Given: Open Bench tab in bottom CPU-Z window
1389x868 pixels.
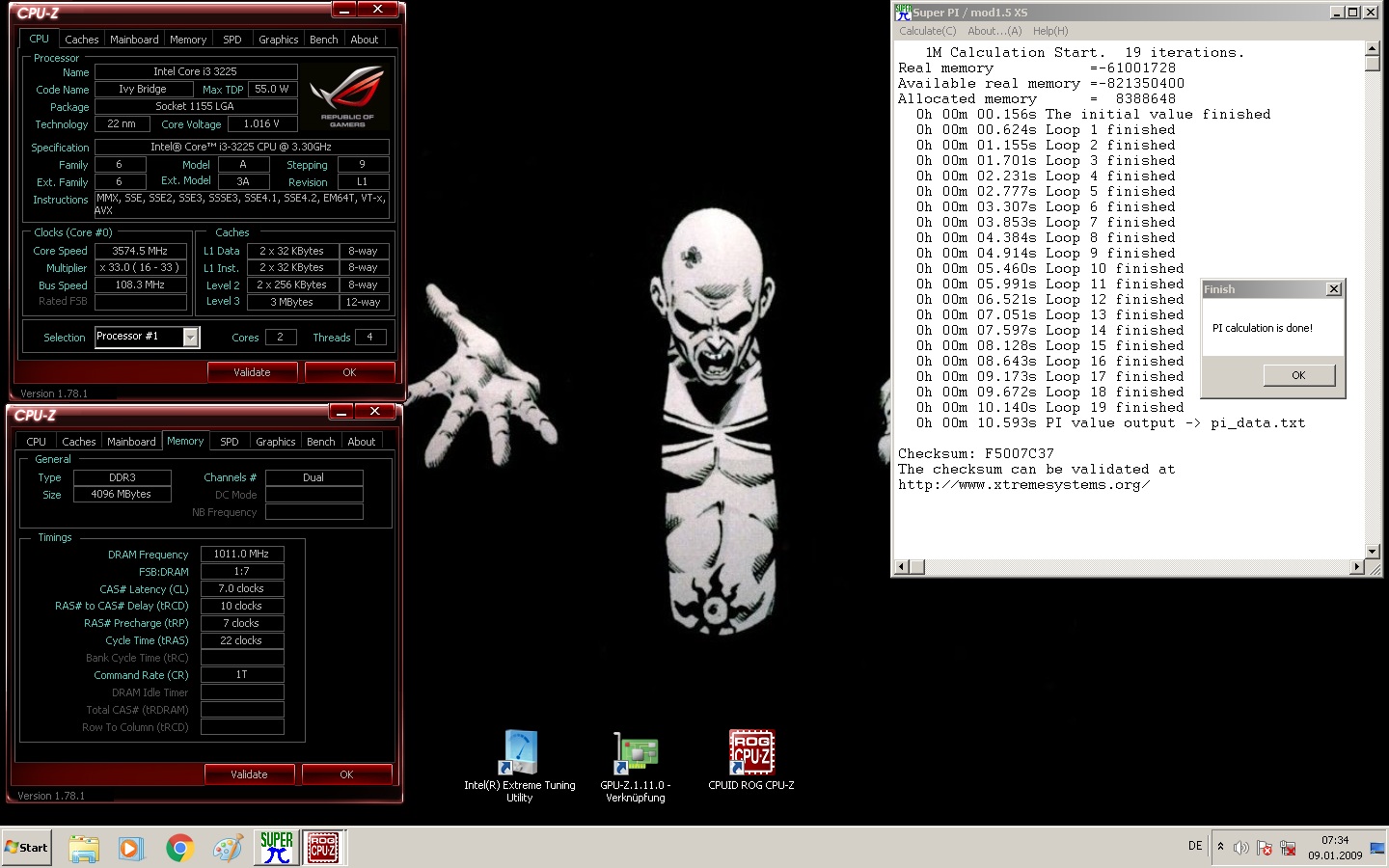Looking at the screenshot, I should click(x=321, y=442).
